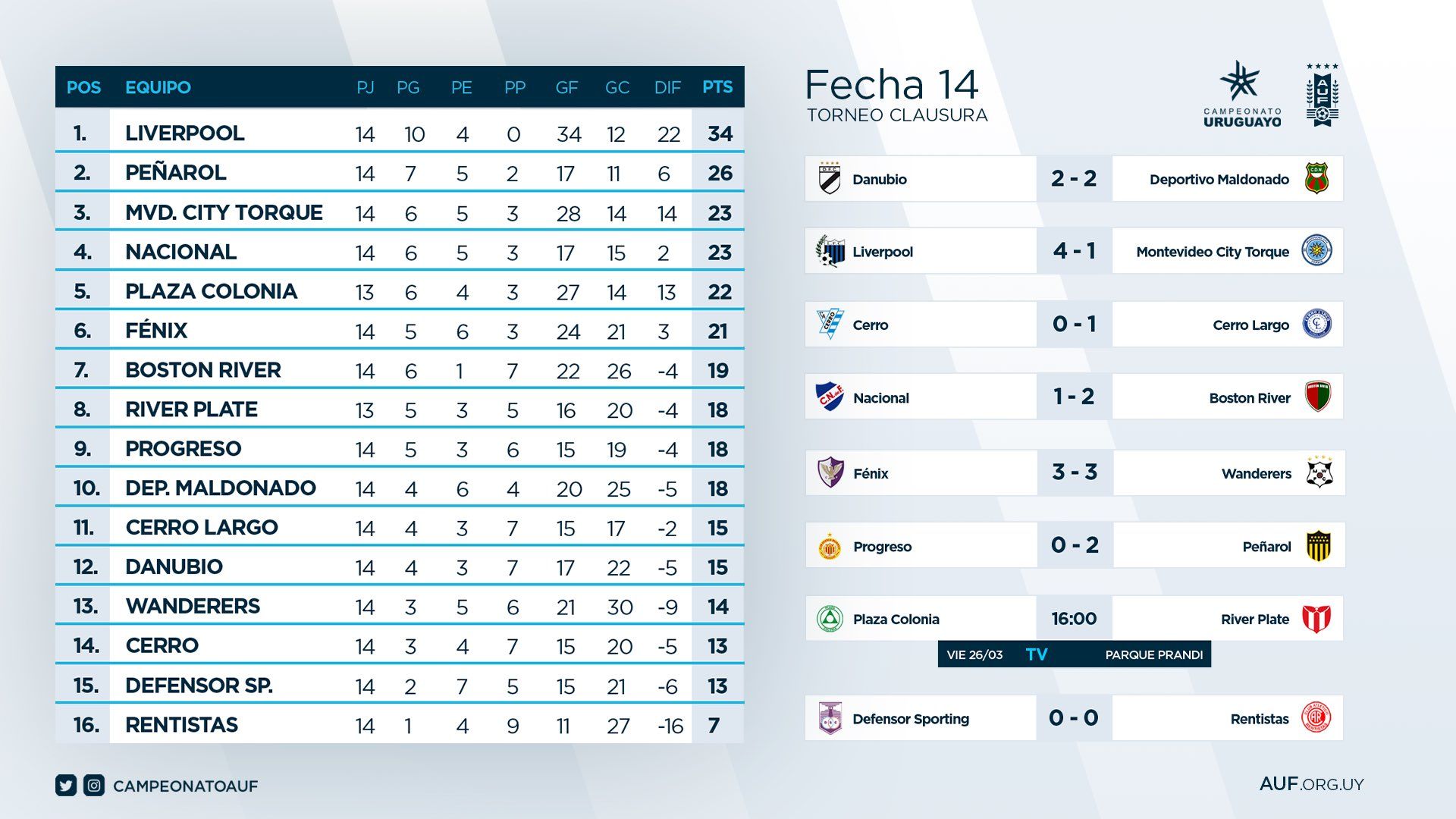Select the Rentistas row in standings
1456x819 pixels.
(400, 725)
